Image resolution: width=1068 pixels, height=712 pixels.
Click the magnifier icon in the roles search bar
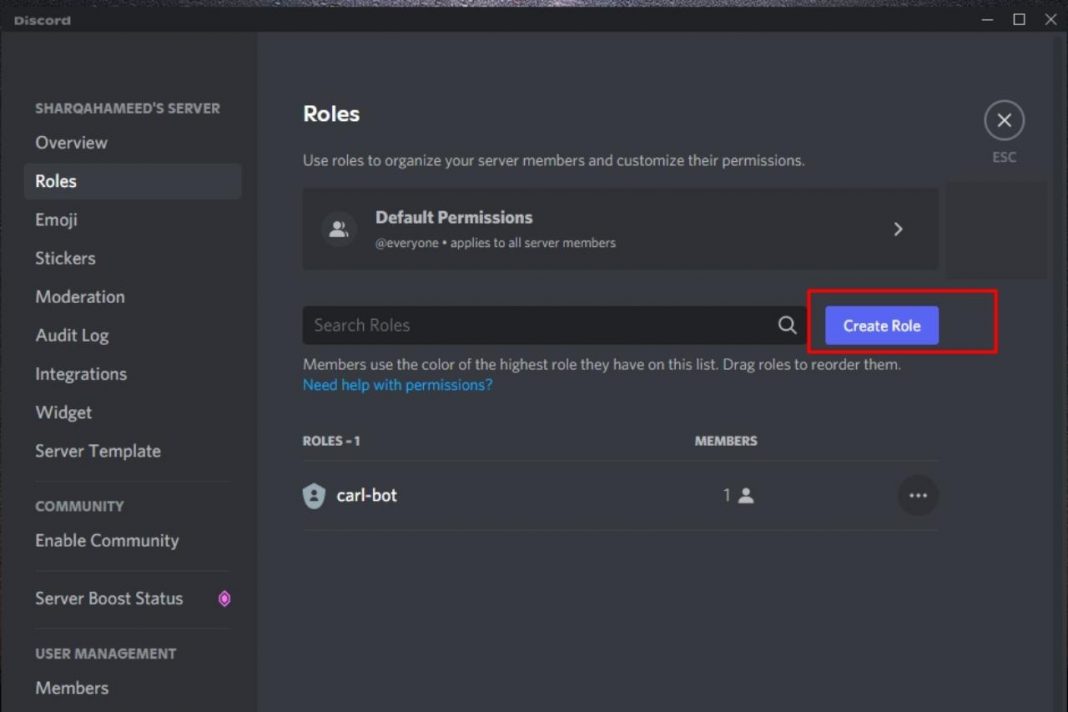point(786,325)
